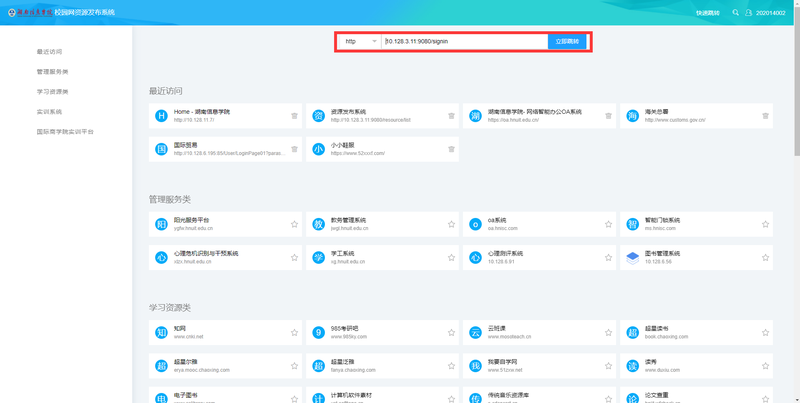Click the H circle icon of Home card
The width and height of the screenshot is (800, 403).
[x=161, y=116]
